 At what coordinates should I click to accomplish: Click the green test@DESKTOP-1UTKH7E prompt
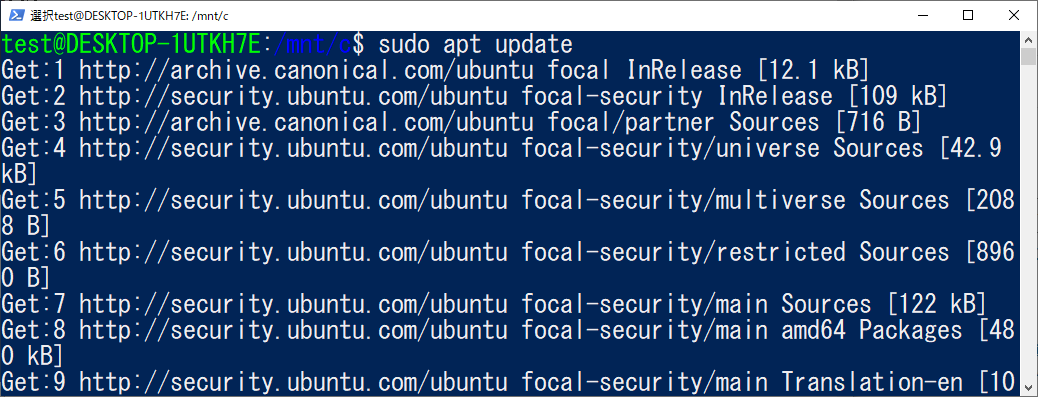(131, 45)
